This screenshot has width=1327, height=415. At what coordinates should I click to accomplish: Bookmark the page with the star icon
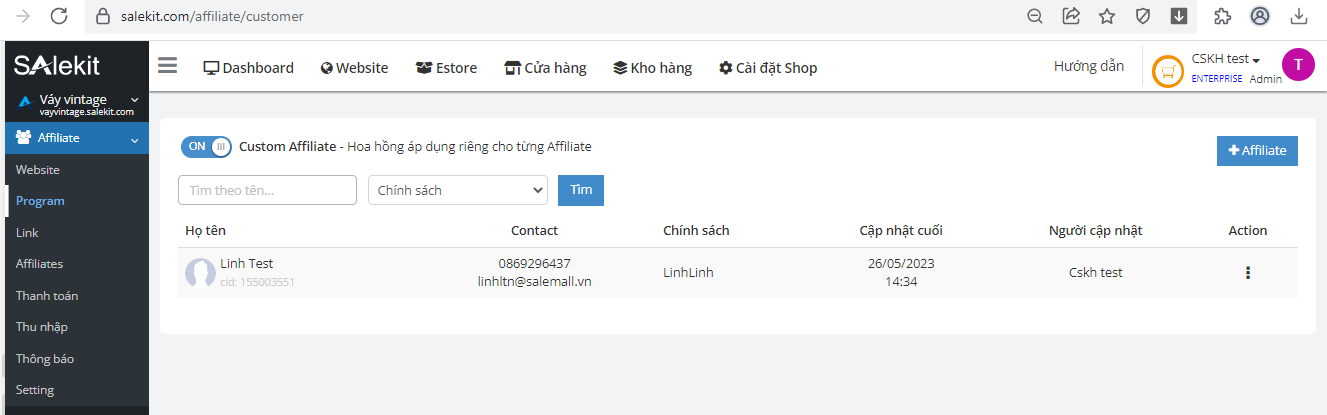pos(1107,16)
